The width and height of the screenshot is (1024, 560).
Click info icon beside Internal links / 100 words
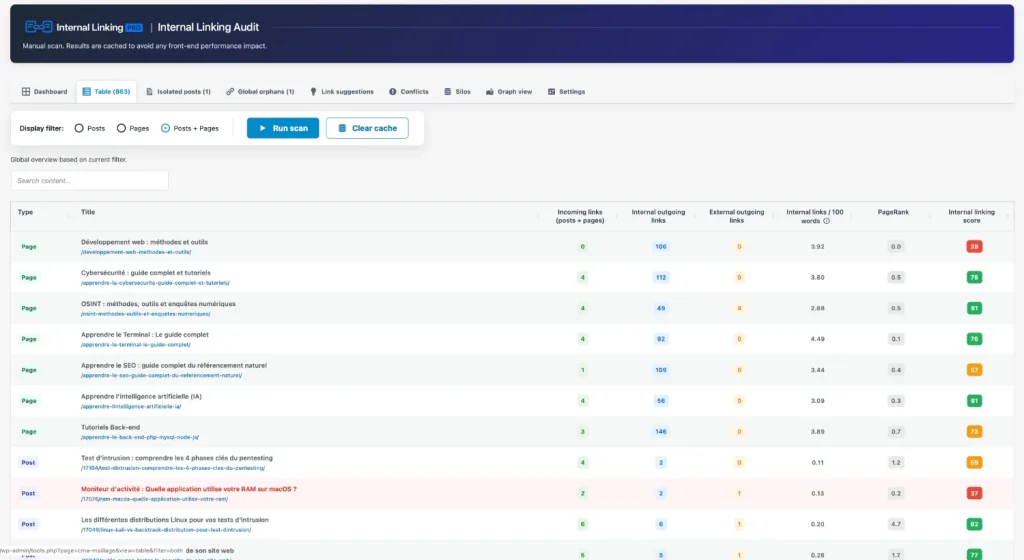tap(827, 221)
